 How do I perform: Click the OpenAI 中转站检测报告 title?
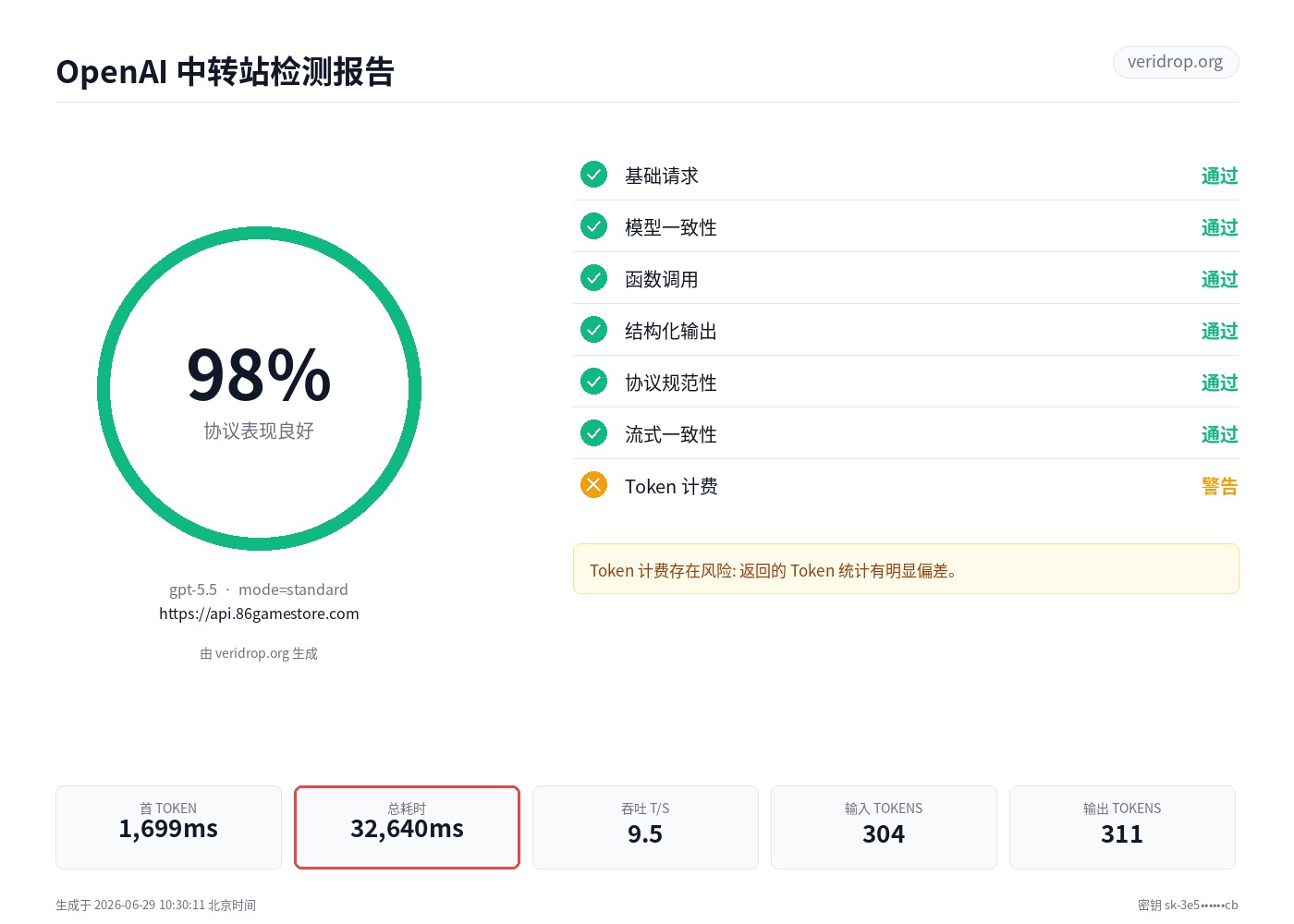tap(226, 71)
